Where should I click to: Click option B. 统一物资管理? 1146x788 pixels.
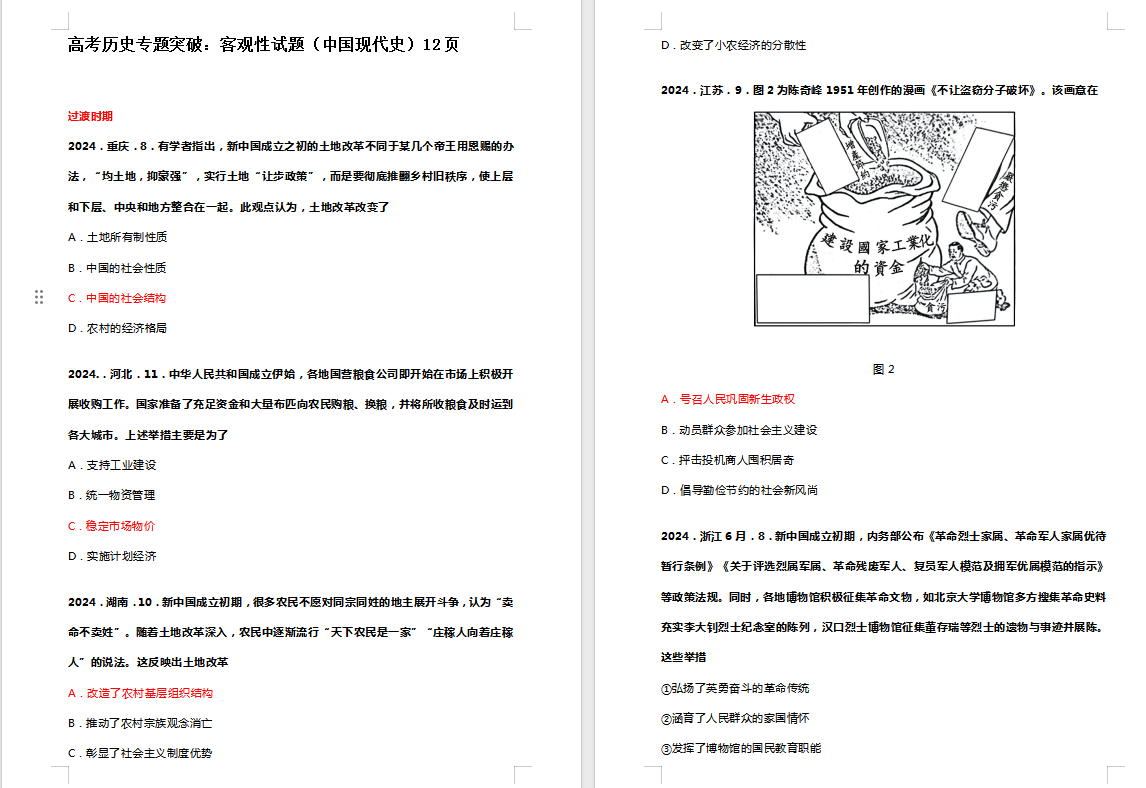[x=111, y=495]
